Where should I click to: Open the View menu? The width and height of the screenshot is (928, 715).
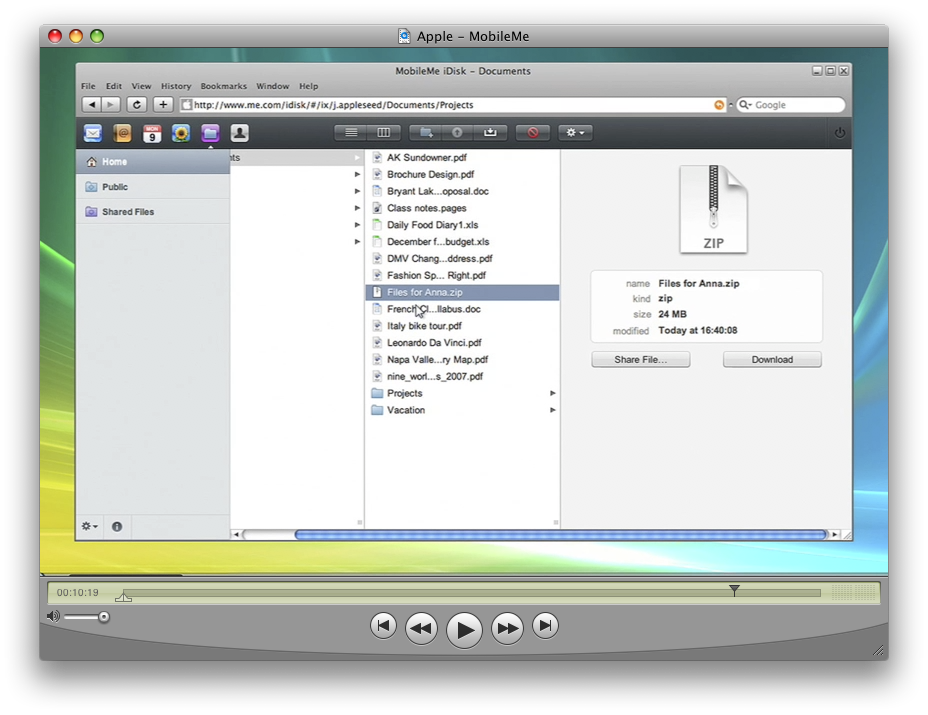(x=141, y=86)
